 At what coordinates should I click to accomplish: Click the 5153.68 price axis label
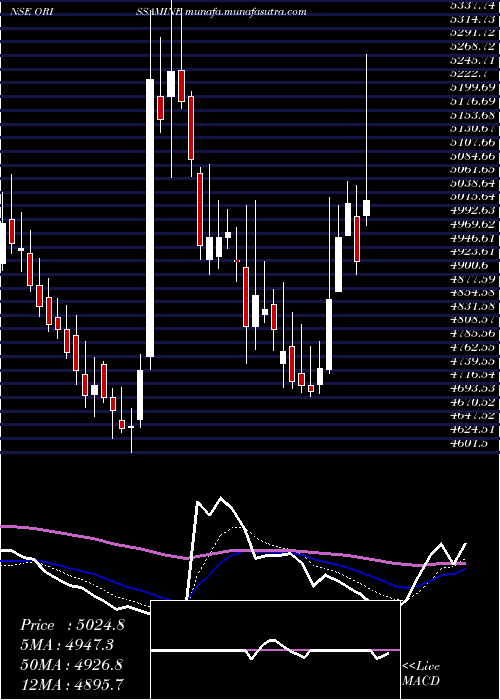(471, 115)
